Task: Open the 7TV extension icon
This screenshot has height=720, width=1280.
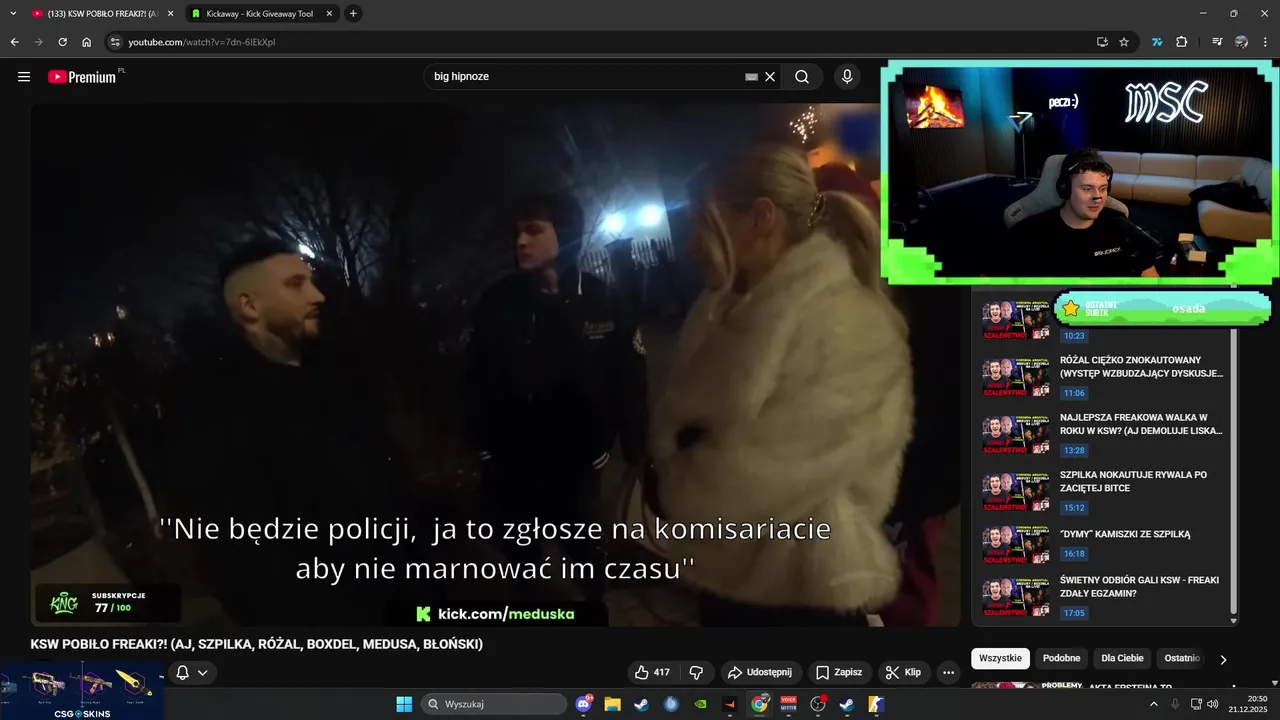Action: pyautogui.click(x=1157, y=42)
